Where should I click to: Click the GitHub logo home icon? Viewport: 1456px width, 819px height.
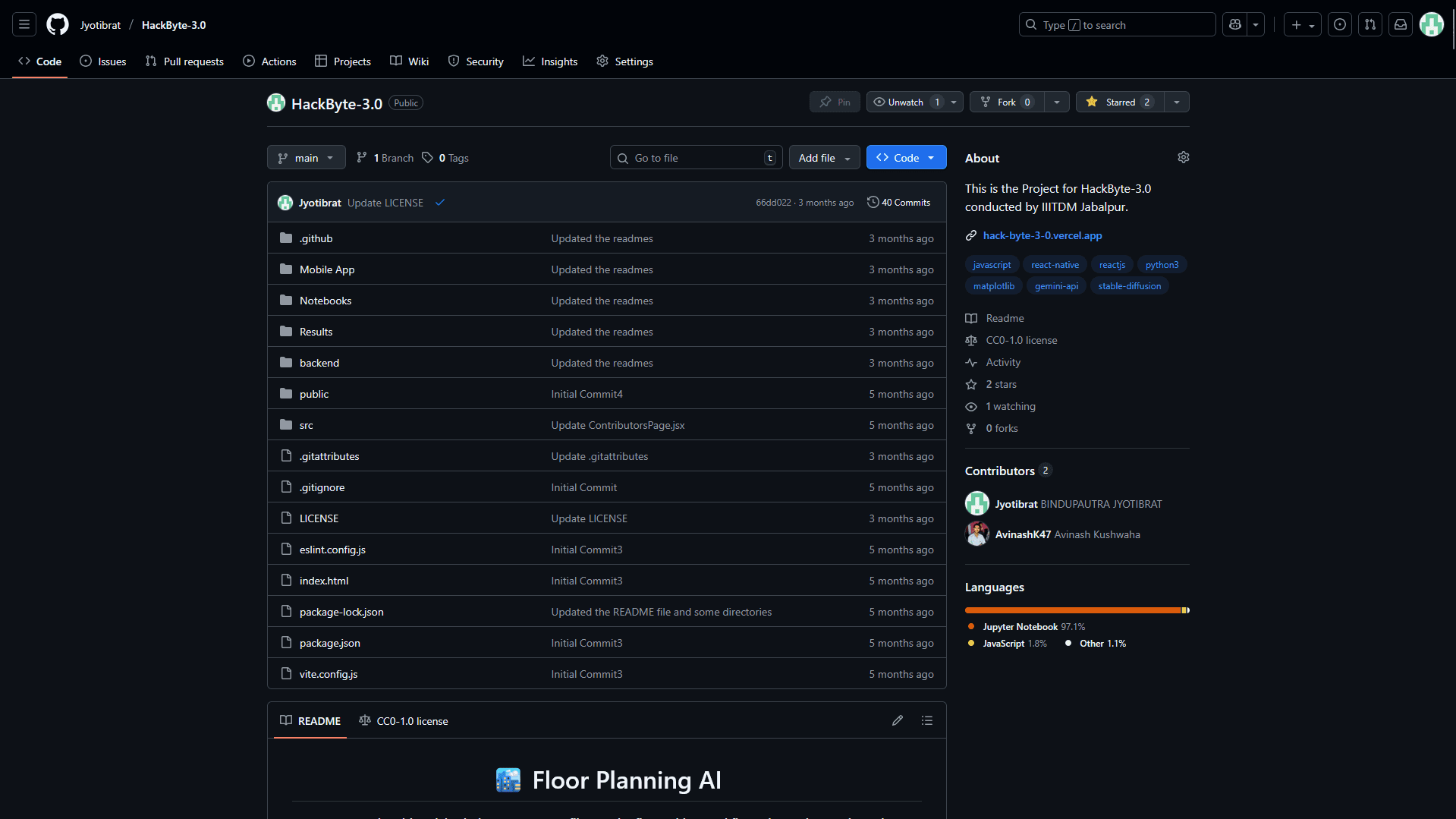pyautogui.click(x=58, y=25)
